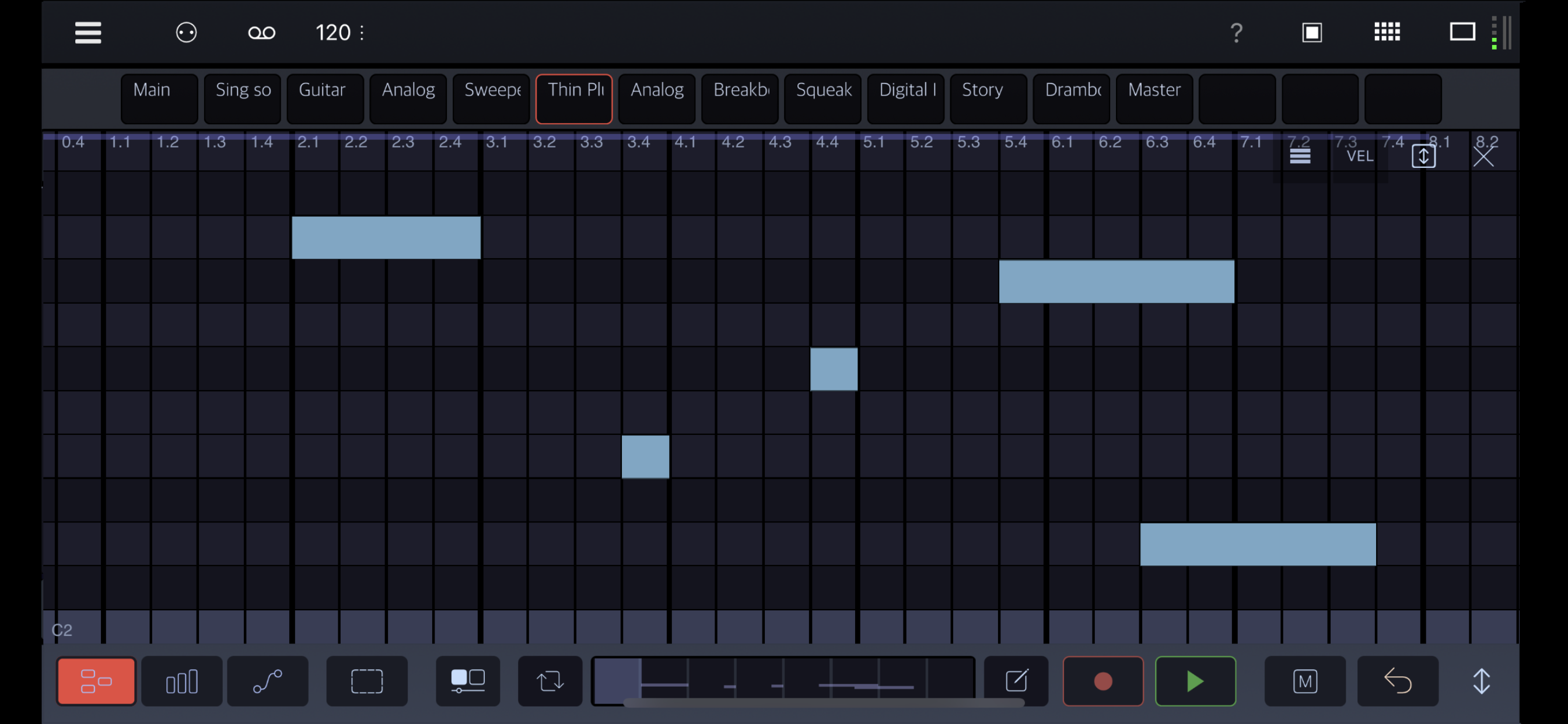Toggle the M metronome button

[1305, 681]
